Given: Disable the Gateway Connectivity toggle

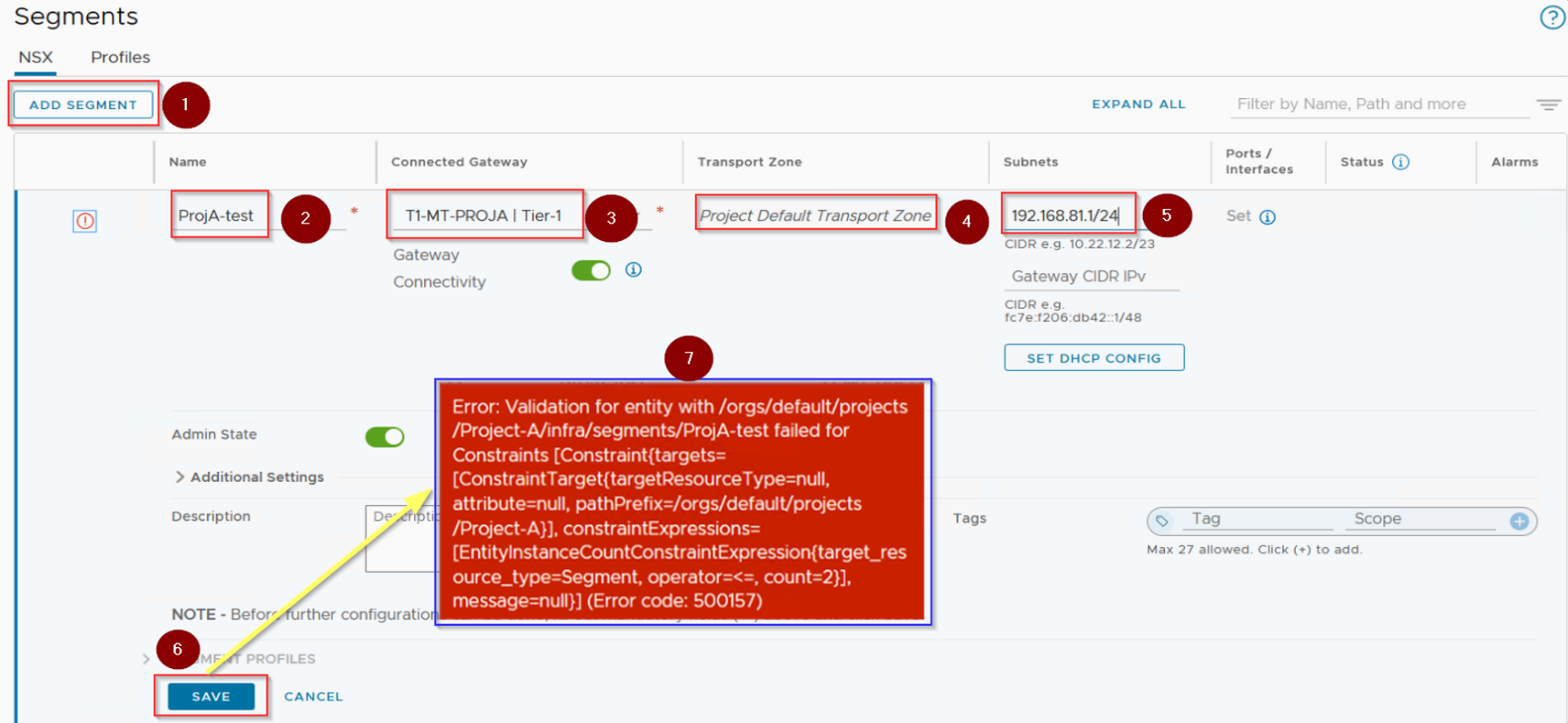Looking at the screenshot, I should [591, 271].
